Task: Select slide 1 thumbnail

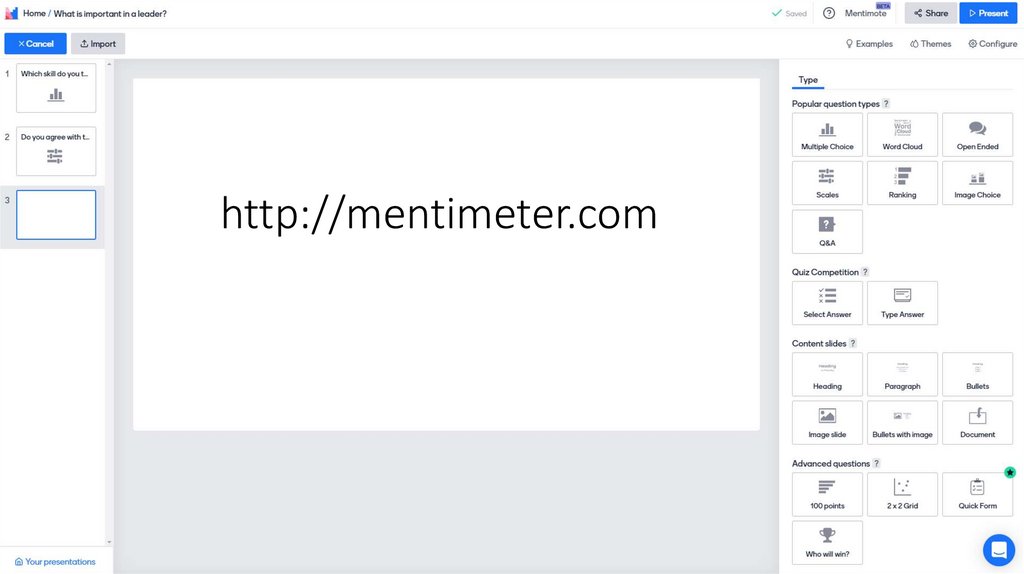Action: pyautogui.click(x=56, y=88)
